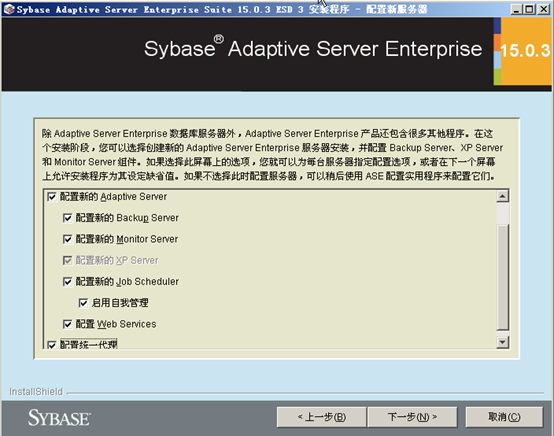Click the list scroll up arrow
554x436 pixels.
pos(502,196)
